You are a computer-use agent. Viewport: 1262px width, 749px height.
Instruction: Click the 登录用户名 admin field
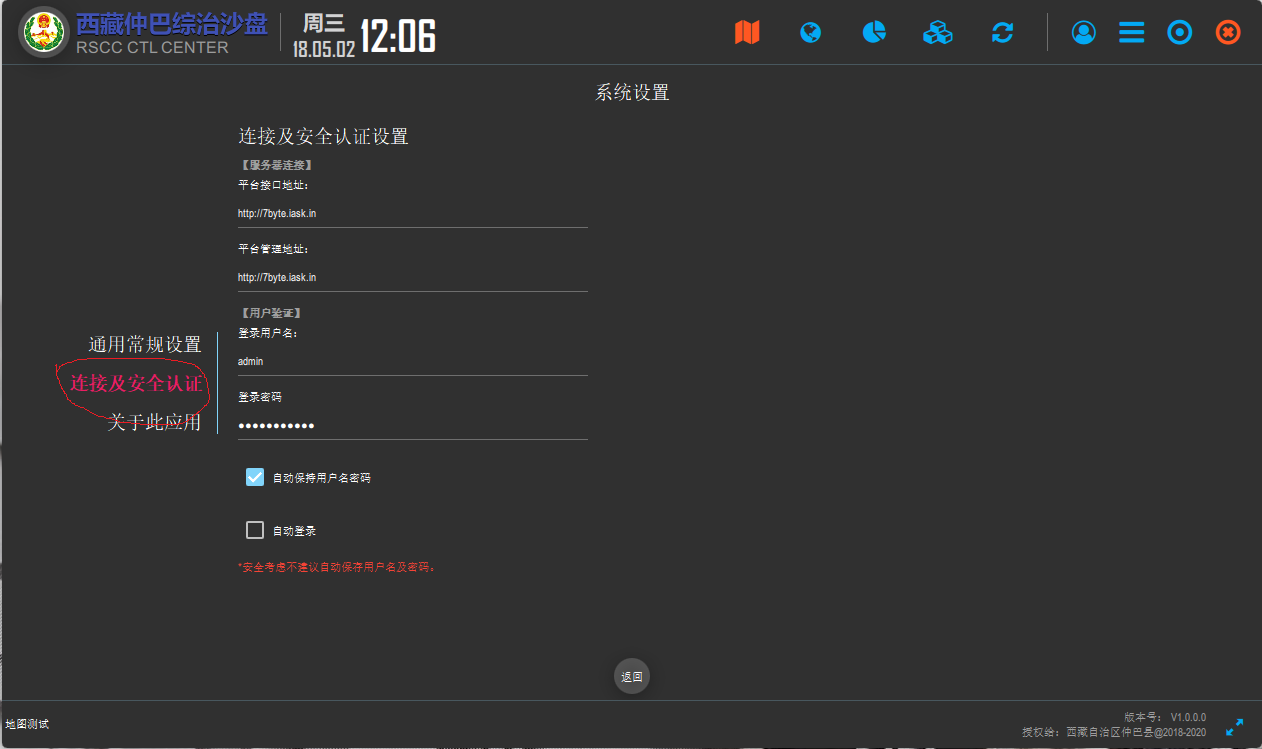(x=412, y=361)
